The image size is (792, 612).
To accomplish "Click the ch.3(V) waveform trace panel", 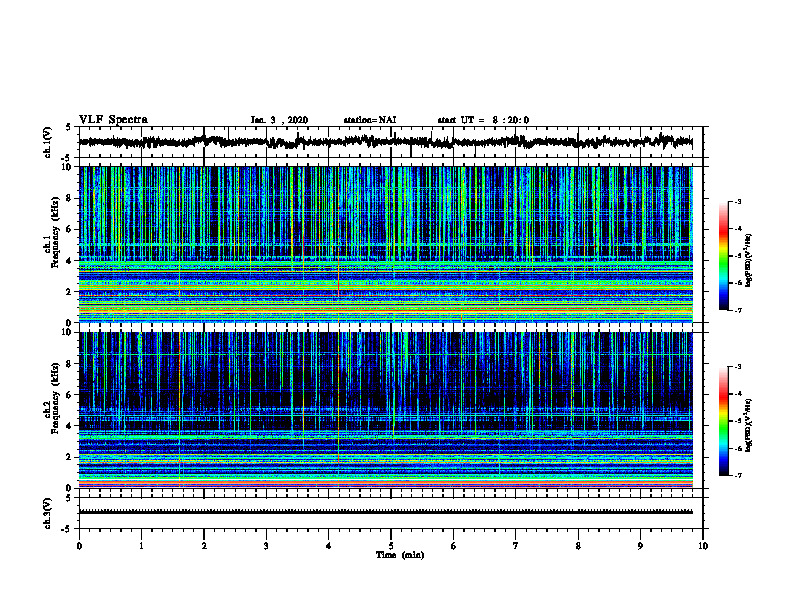I will [x=391, y=513].
